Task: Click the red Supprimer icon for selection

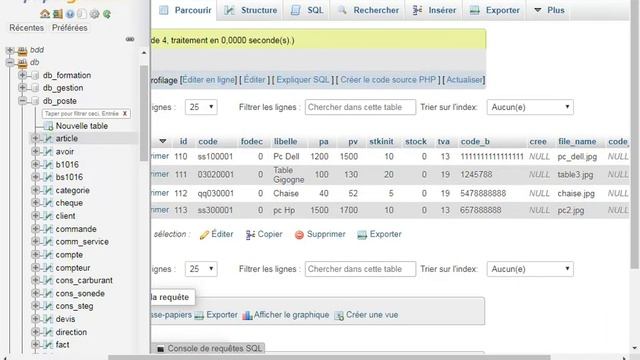Action: pos(299,235)
